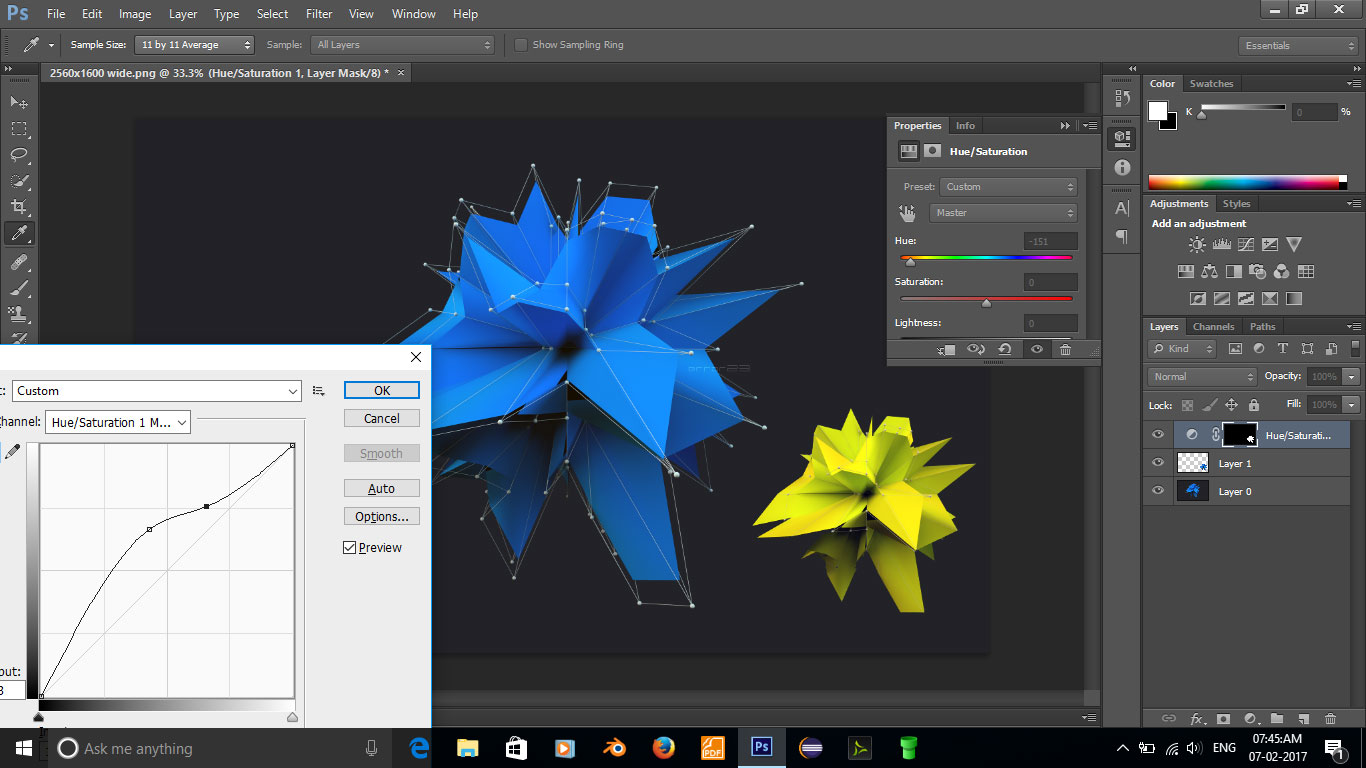This screenshot has height=768, width=1366.
Task: Select the Crop tool
Action: click(19, 207)
